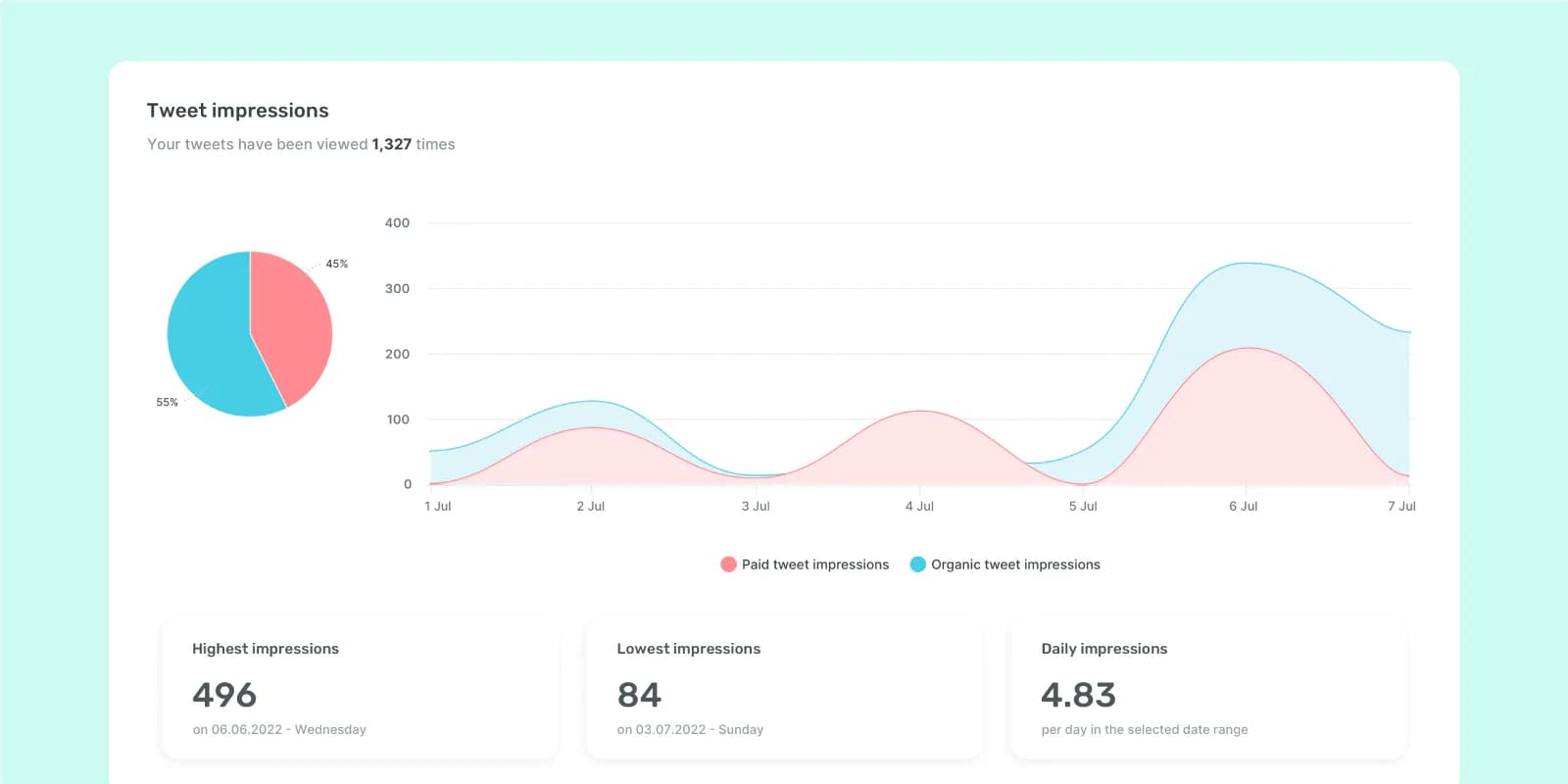Click the 1 Jul axis label
Image resolution: width=1568 pixels, height=784 pixels.
coord(438,506)
